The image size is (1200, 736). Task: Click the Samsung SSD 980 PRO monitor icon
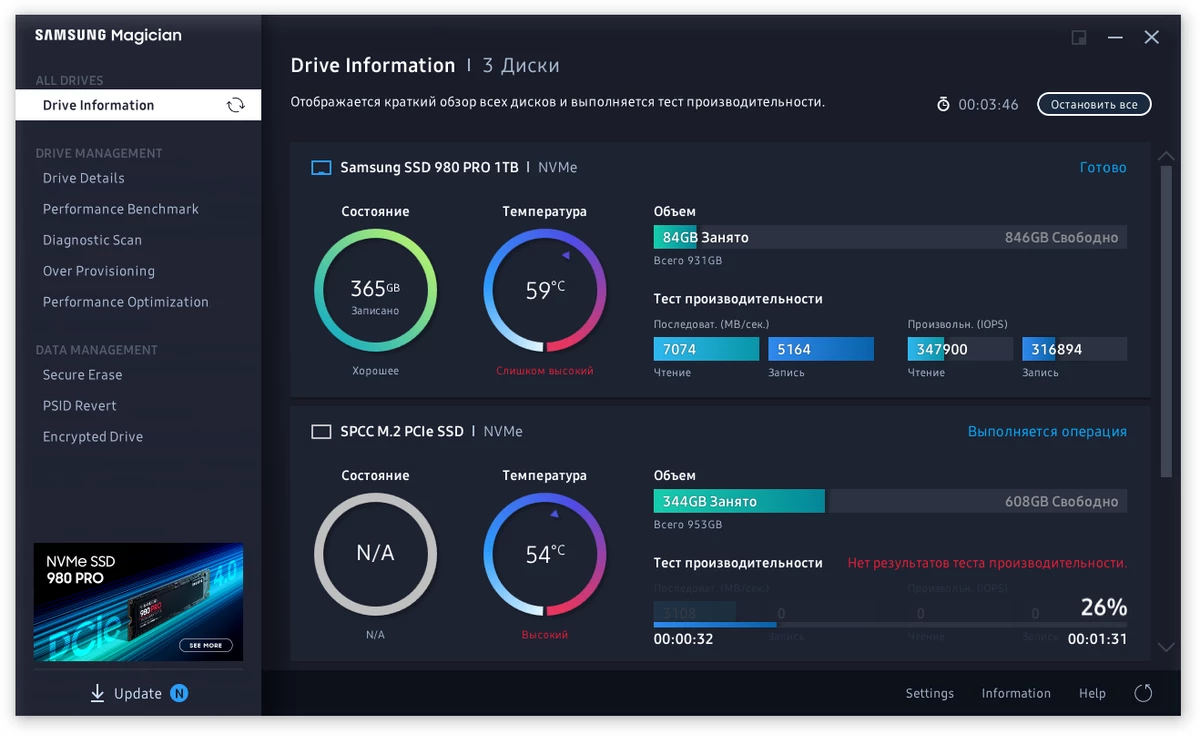(321, 168)
